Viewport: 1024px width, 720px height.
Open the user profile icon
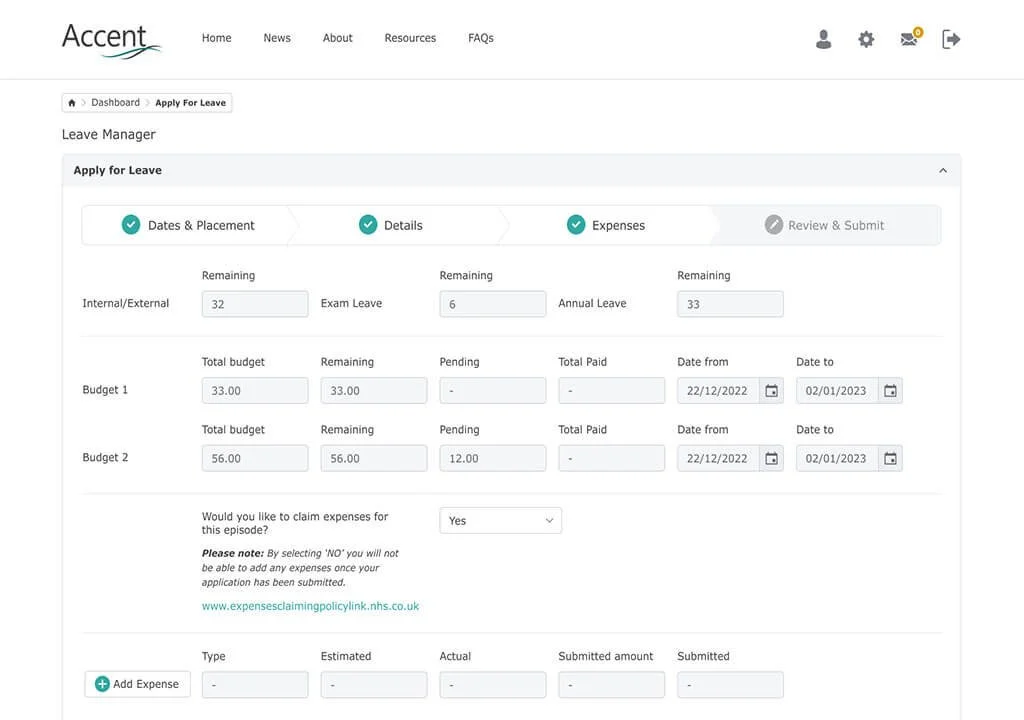[x=824, y=39]
